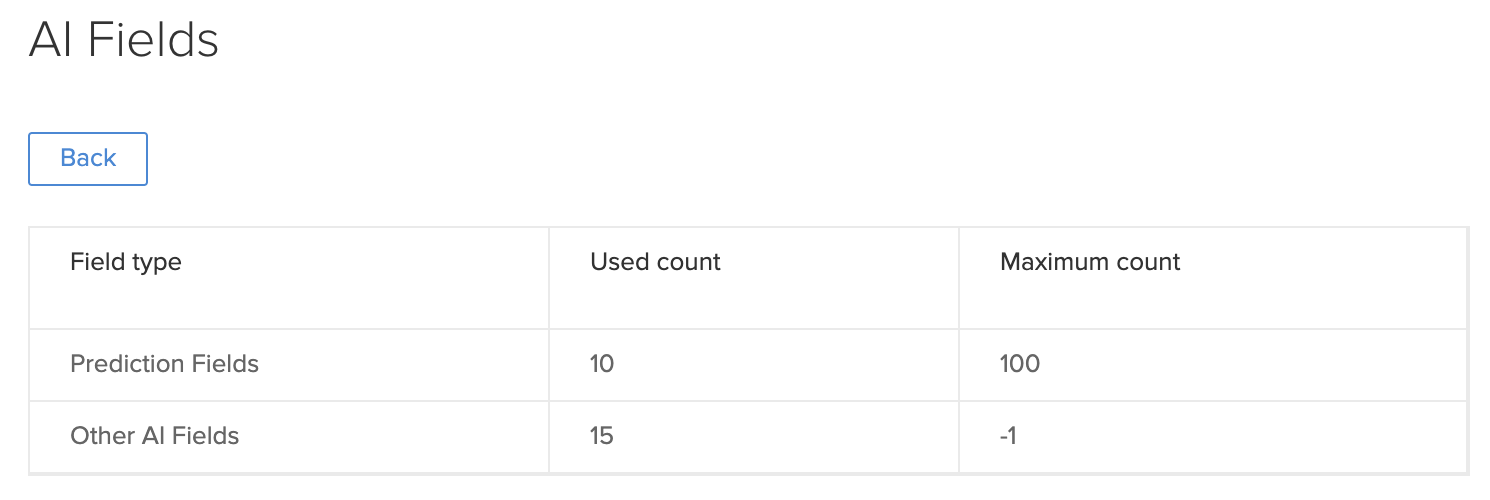Select the Prediction Fields row label
The height and width of the screenshot is (500, 1490).
tap(164, 364)
